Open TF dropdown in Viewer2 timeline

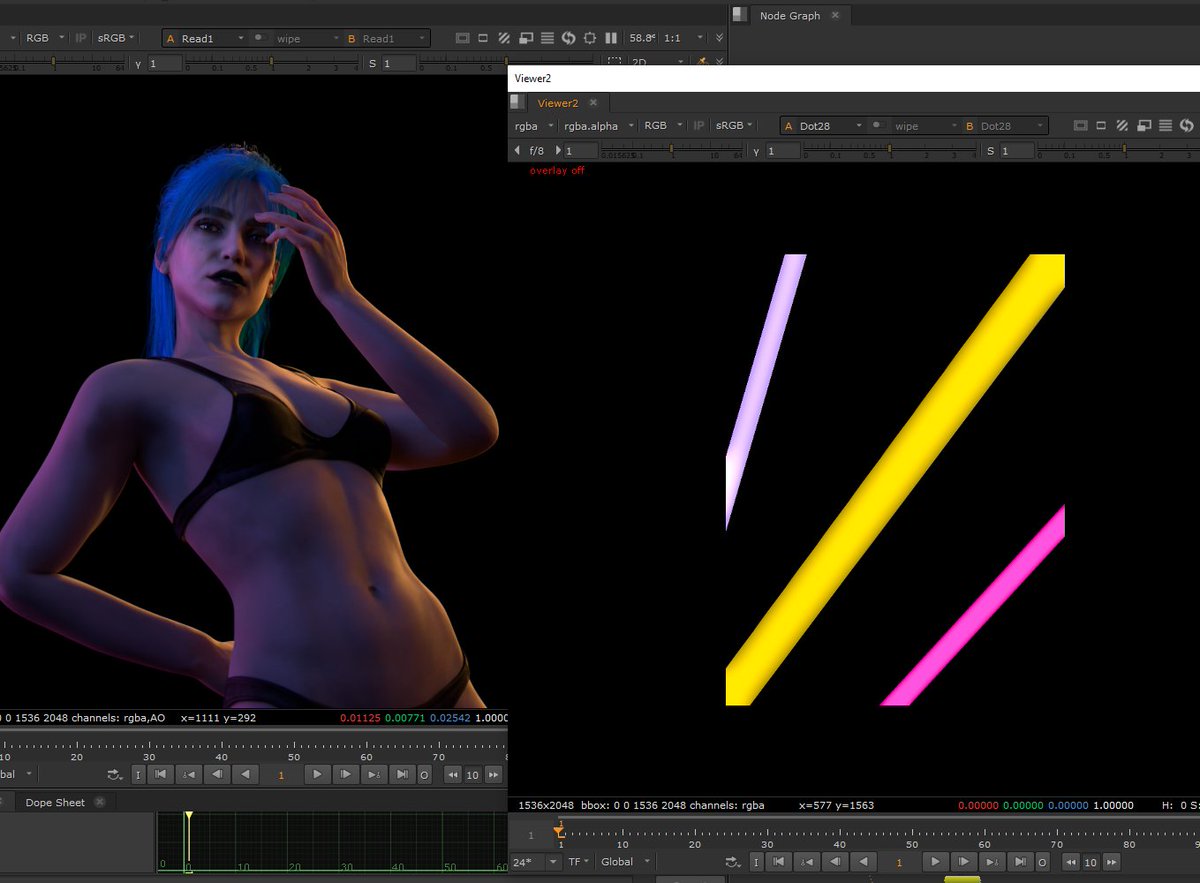click(x=581, y=862)
